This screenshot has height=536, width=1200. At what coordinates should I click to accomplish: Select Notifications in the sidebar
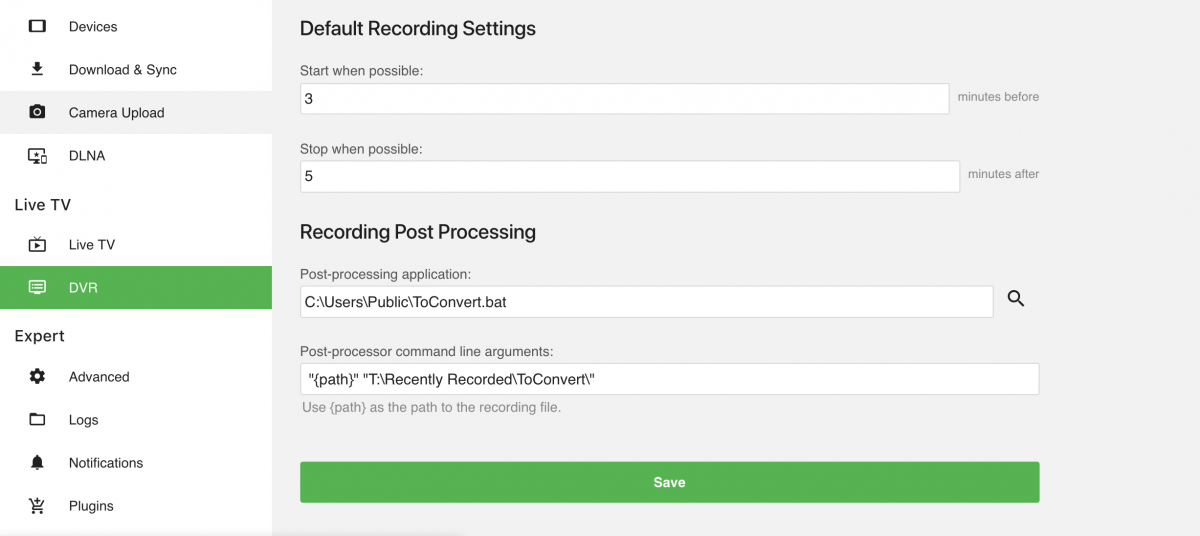click(x=106, y=462)
